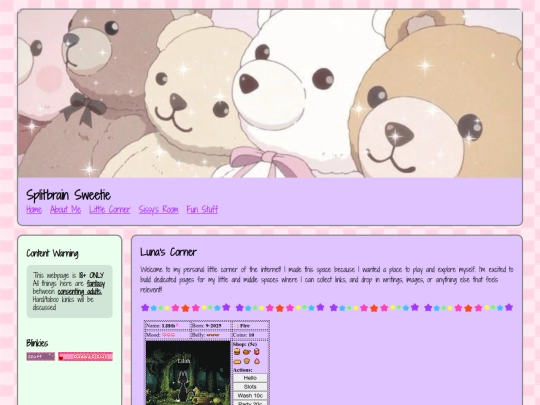This screenshot has height=405, width=540.
Task: Wash the pet for 10c
Action: click(250, 396)
